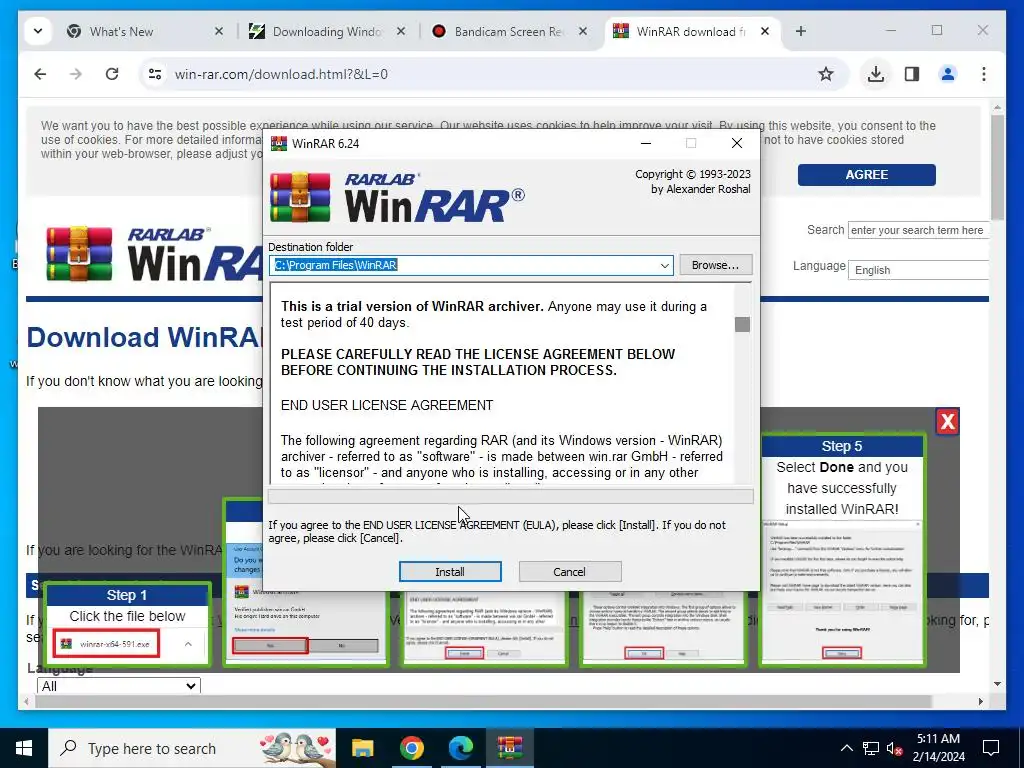Click the webpage horizontal scrollbar
The width and height of the screenshot is (1024, 768).
(x=483, y=701)
